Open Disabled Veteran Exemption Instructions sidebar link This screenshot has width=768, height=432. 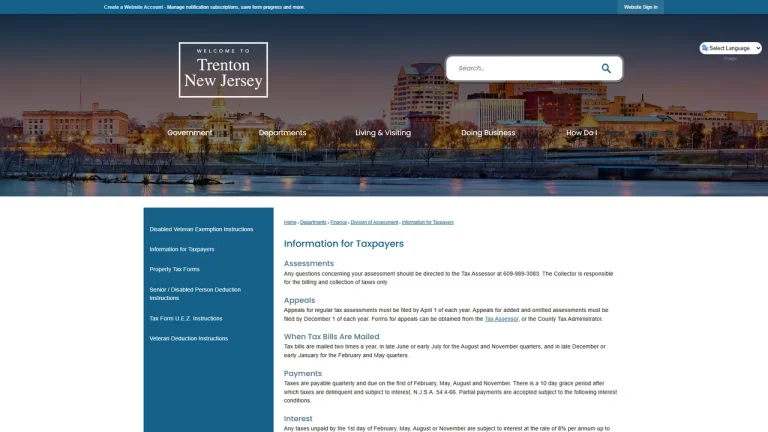click(x=201, y=229)
